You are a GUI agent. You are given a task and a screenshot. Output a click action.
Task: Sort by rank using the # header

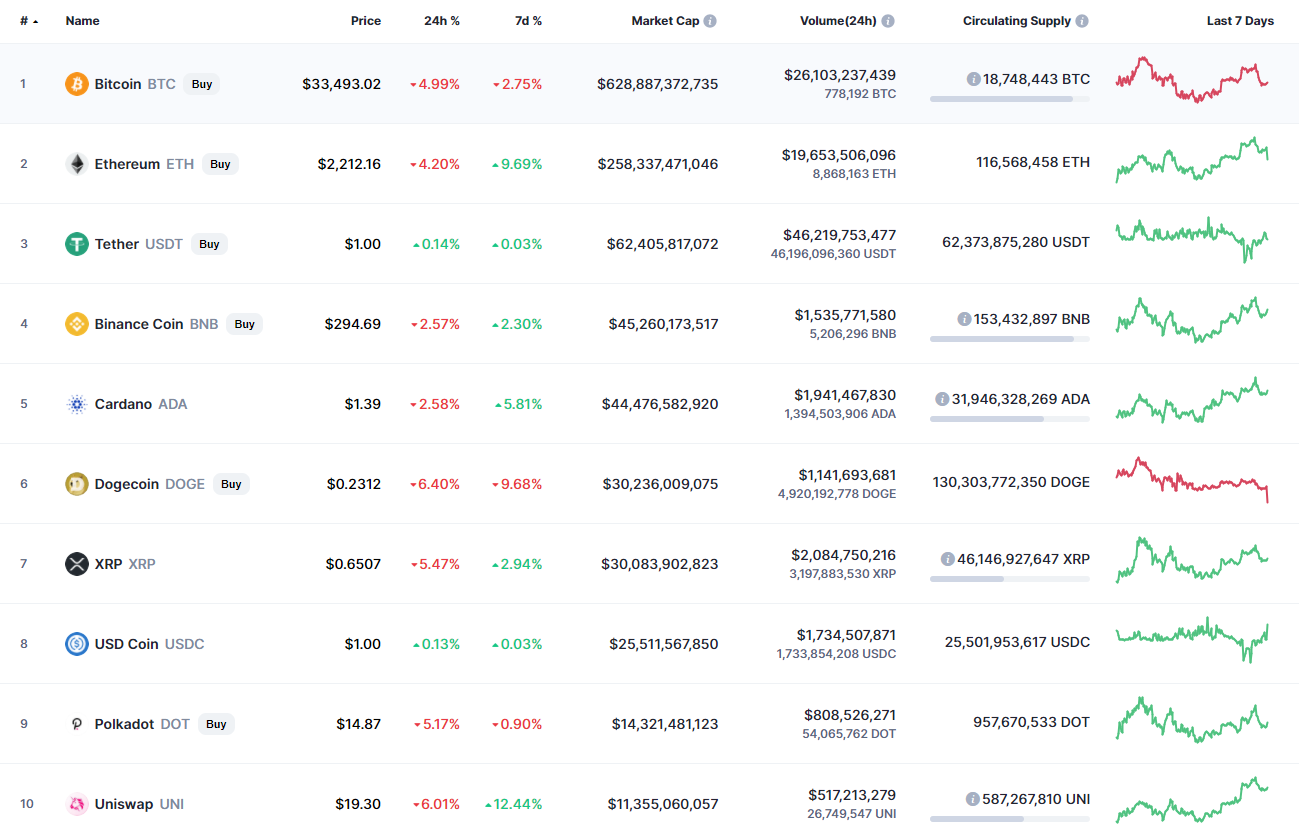pyautogui.click(x=27, y=21)
